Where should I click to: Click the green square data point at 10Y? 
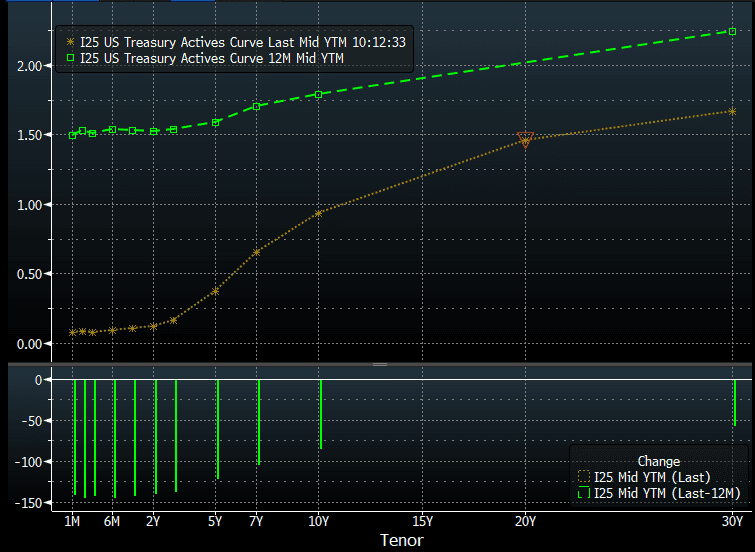[318, 94]
